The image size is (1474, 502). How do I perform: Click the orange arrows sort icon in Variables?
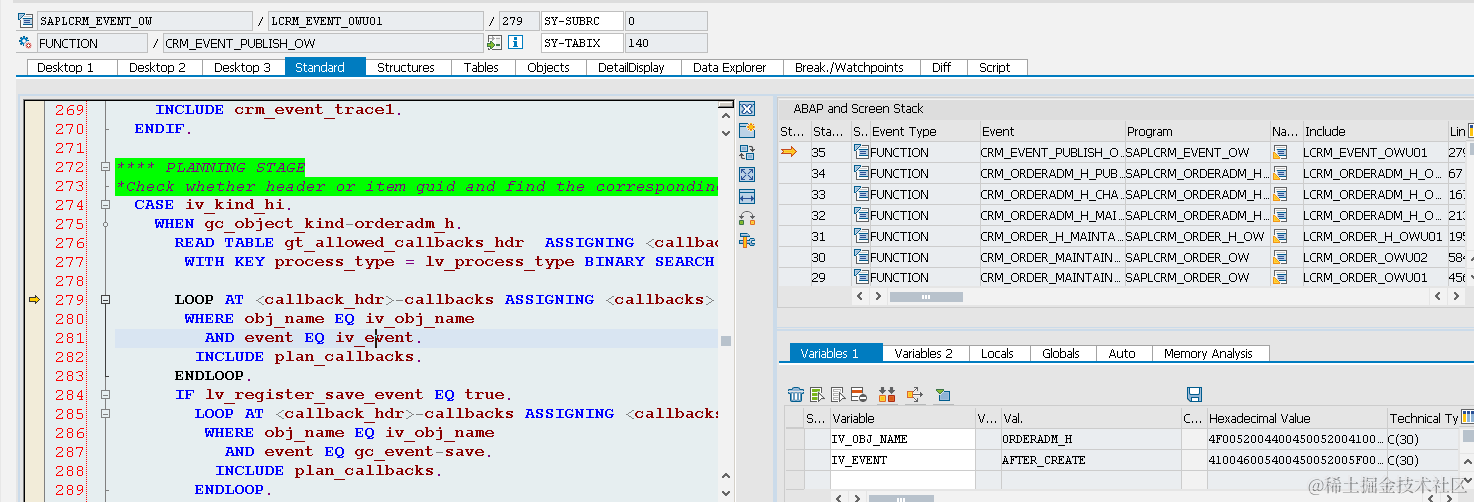(887, 394)
